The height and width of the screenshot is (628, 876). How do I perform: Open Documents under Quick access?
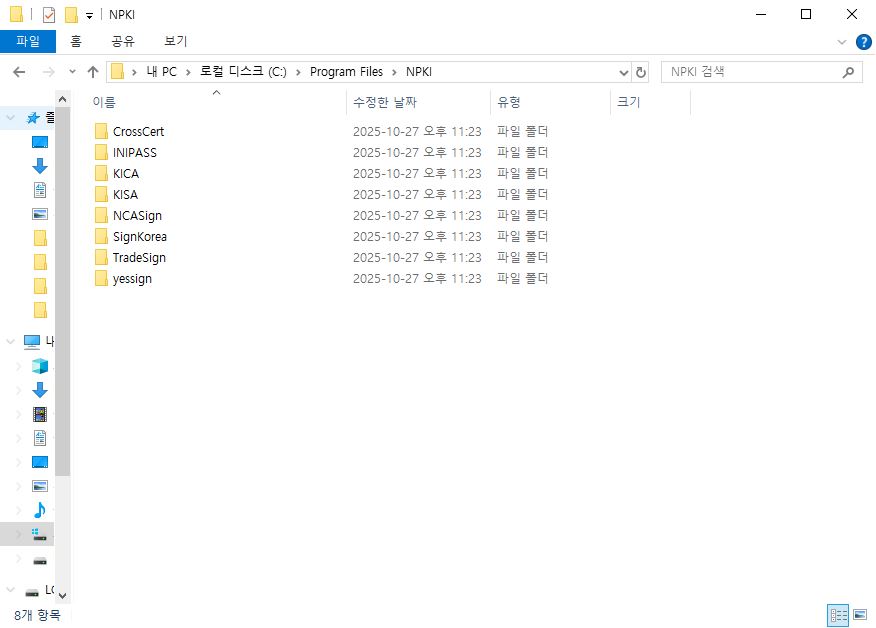point(40,190)
